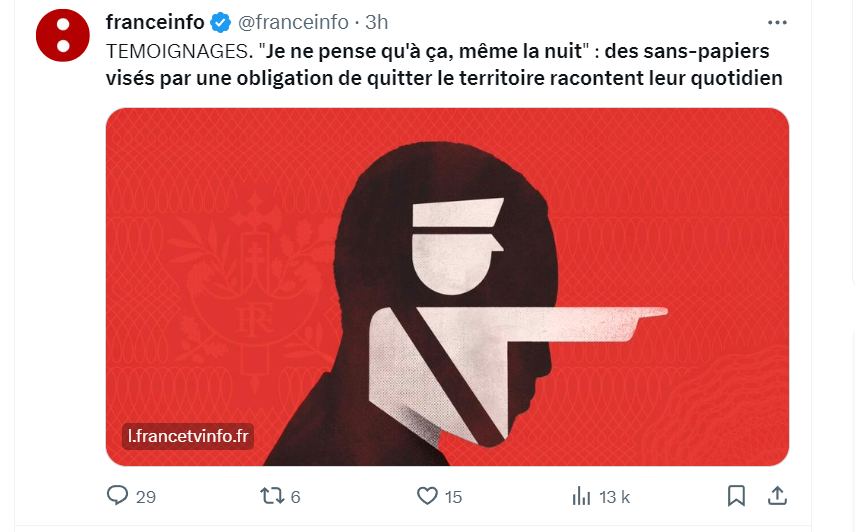Bookmark this franceinfo tweet
This screenshot has width=855, height=532.
[x=736, y=496]
